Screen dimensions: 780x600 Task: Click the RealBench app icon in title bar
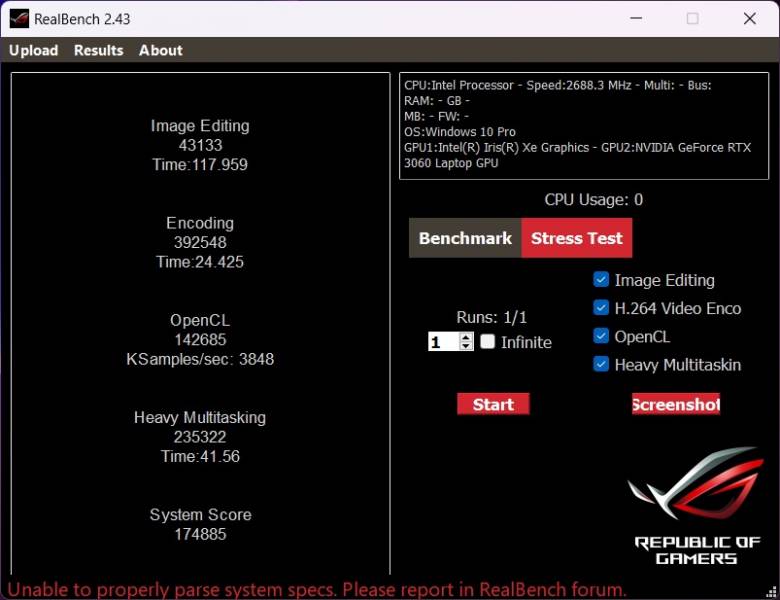tap(19, 19)
